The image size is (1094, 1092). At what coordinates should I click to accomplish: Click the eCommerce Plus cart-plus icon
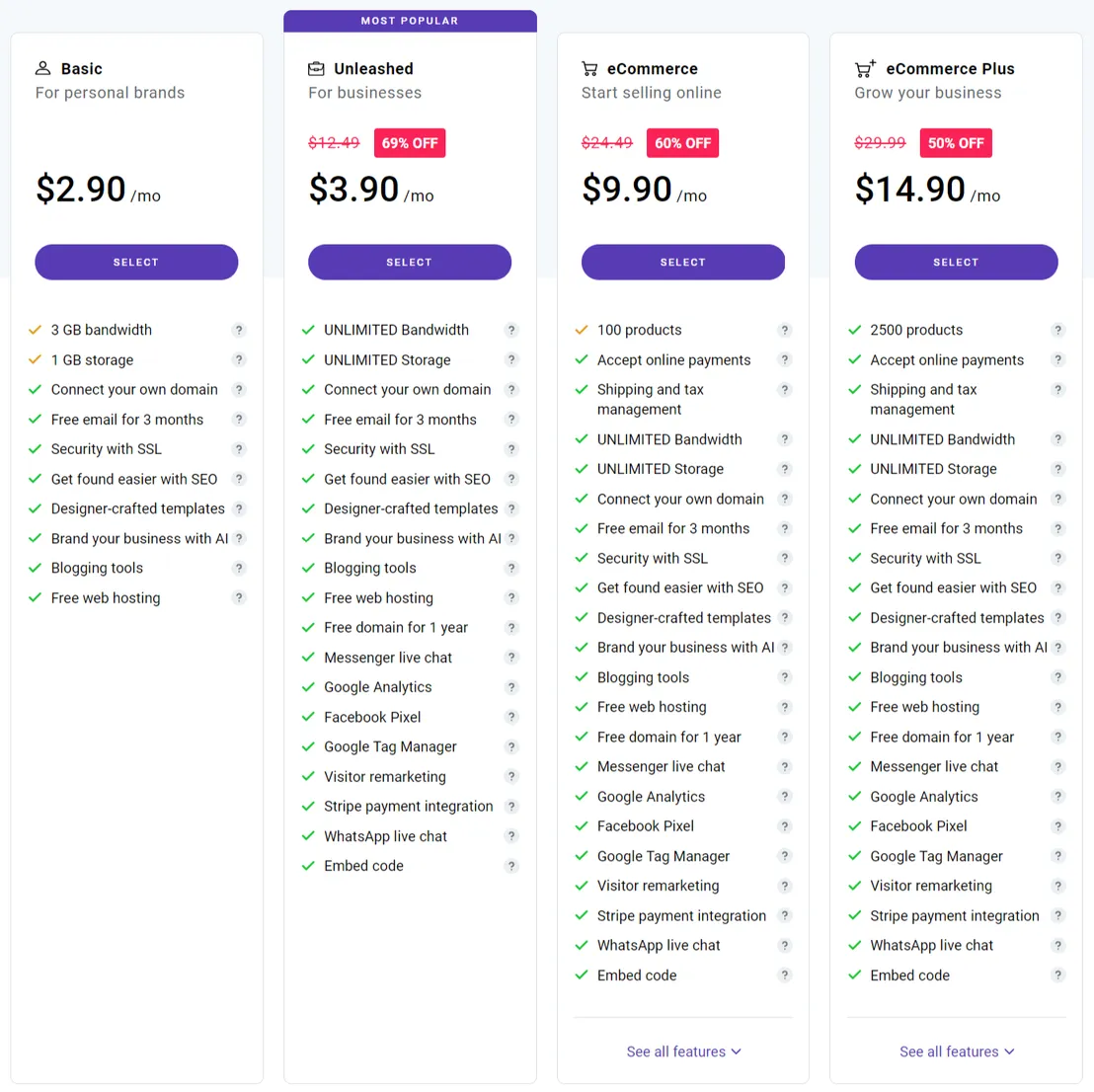click(865, 68)
